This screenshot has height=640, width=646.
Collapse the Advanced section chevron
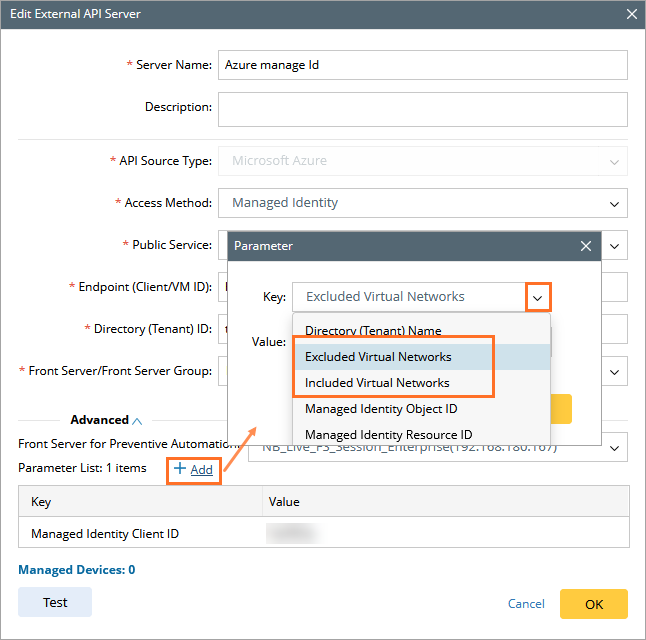137,421
